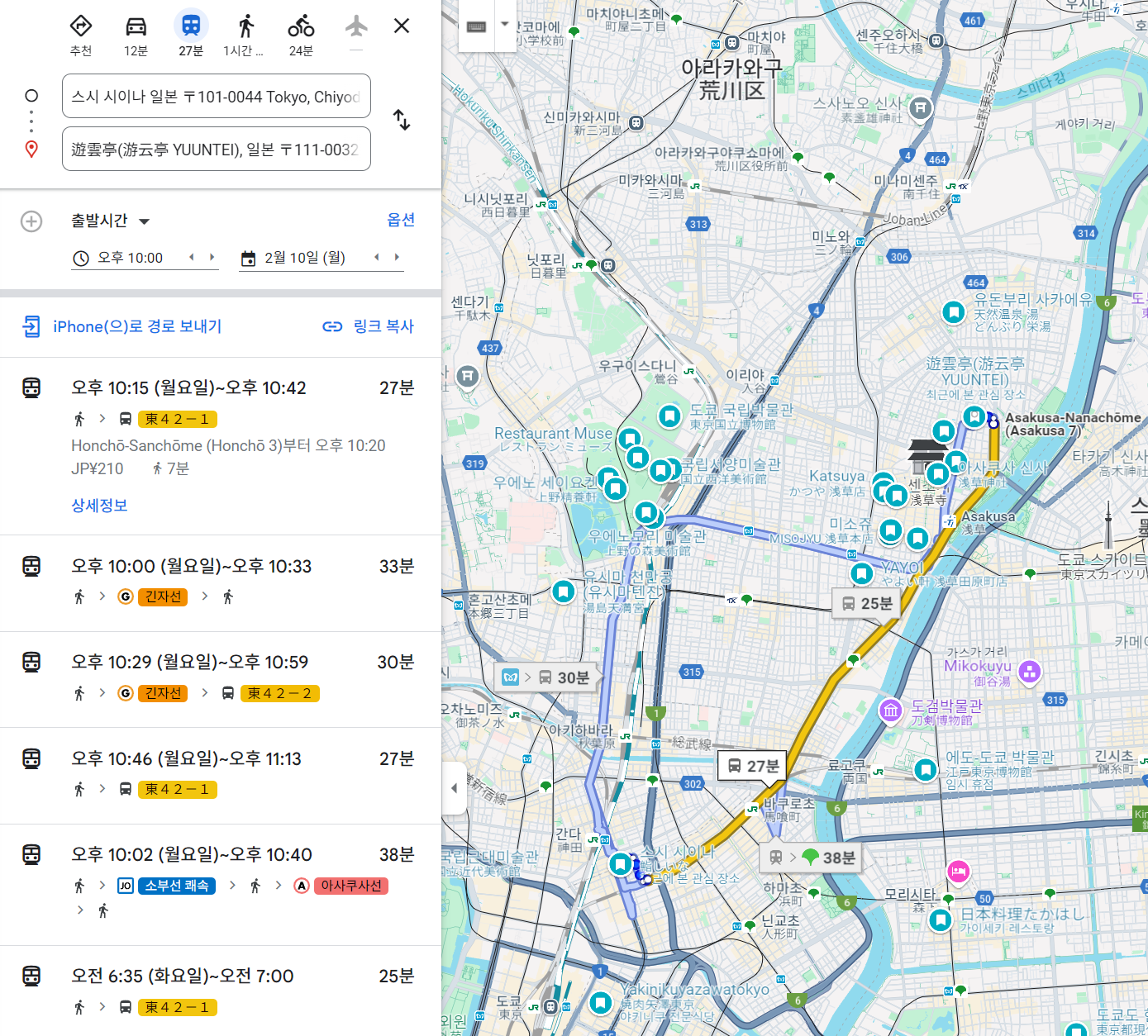Select the 10:46–11:13 route

coord(221,776)
